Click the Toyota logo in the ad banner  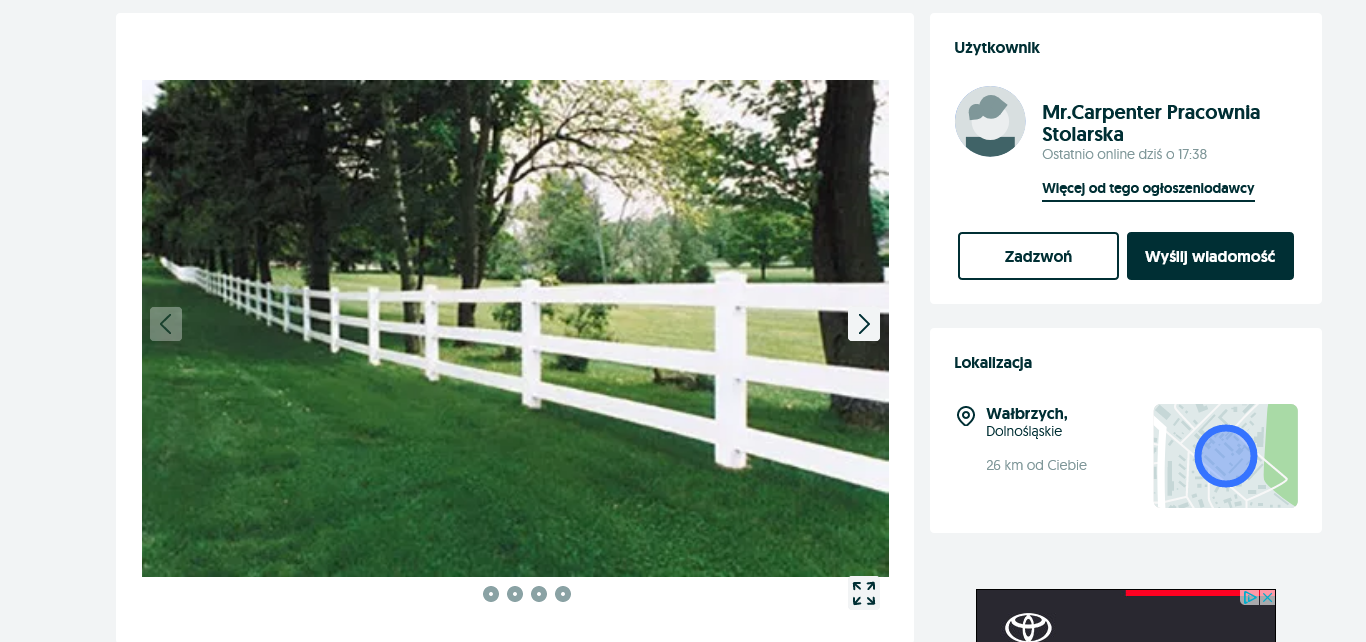click(1028, 627)
